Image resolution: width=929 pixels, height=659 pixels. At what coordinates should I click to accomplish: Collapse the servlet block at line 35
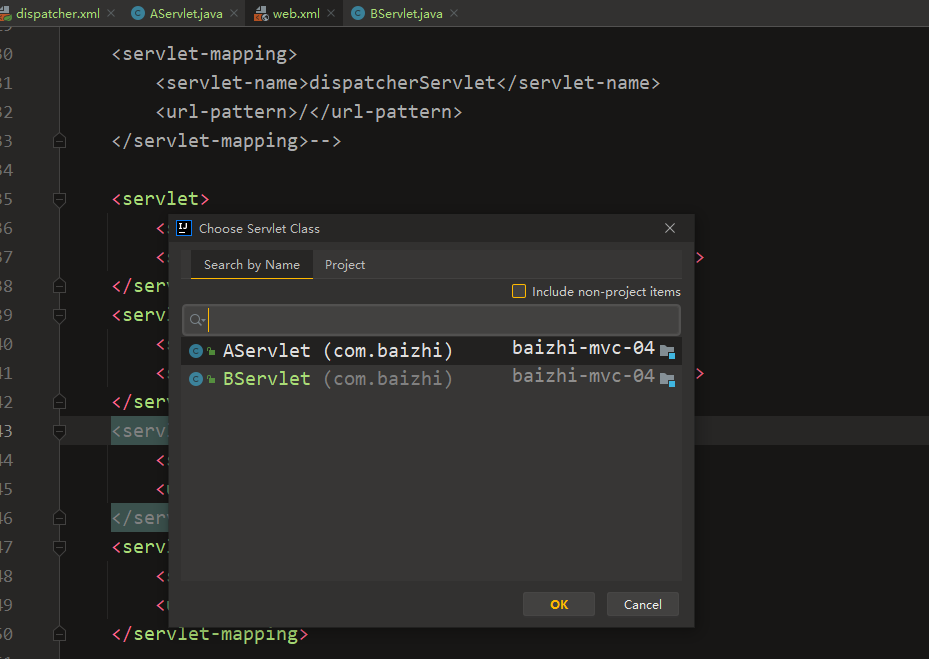[59, 199]
